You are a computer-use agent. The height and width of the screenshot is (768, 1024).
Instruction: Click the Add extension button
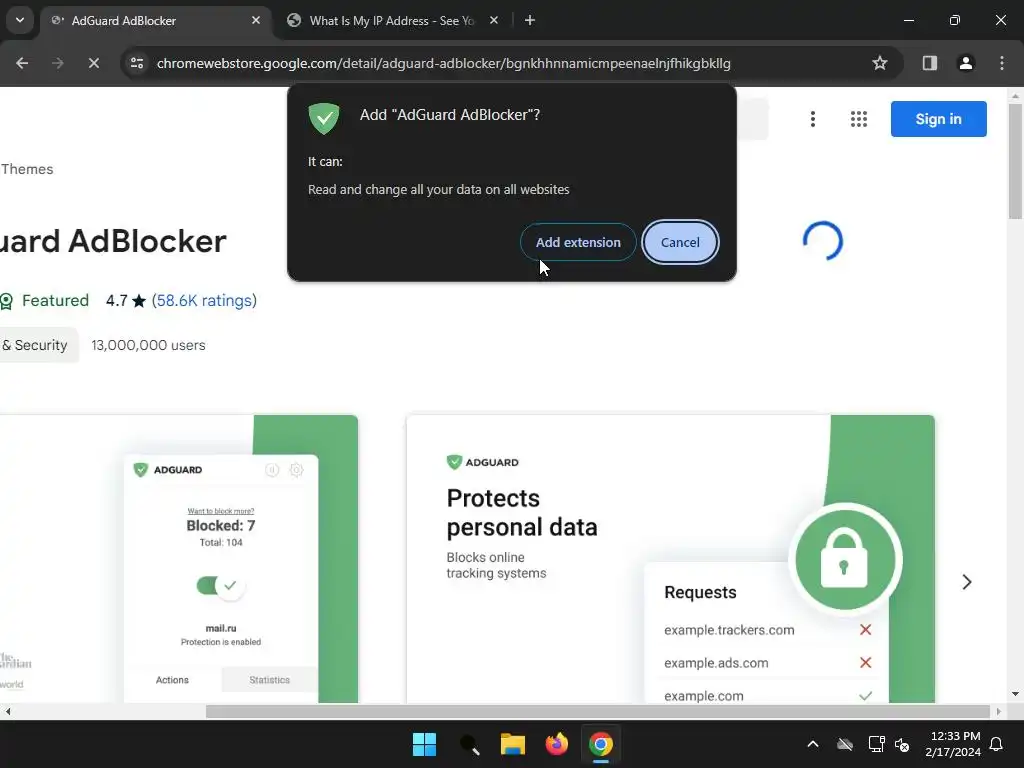click(578, 242)
